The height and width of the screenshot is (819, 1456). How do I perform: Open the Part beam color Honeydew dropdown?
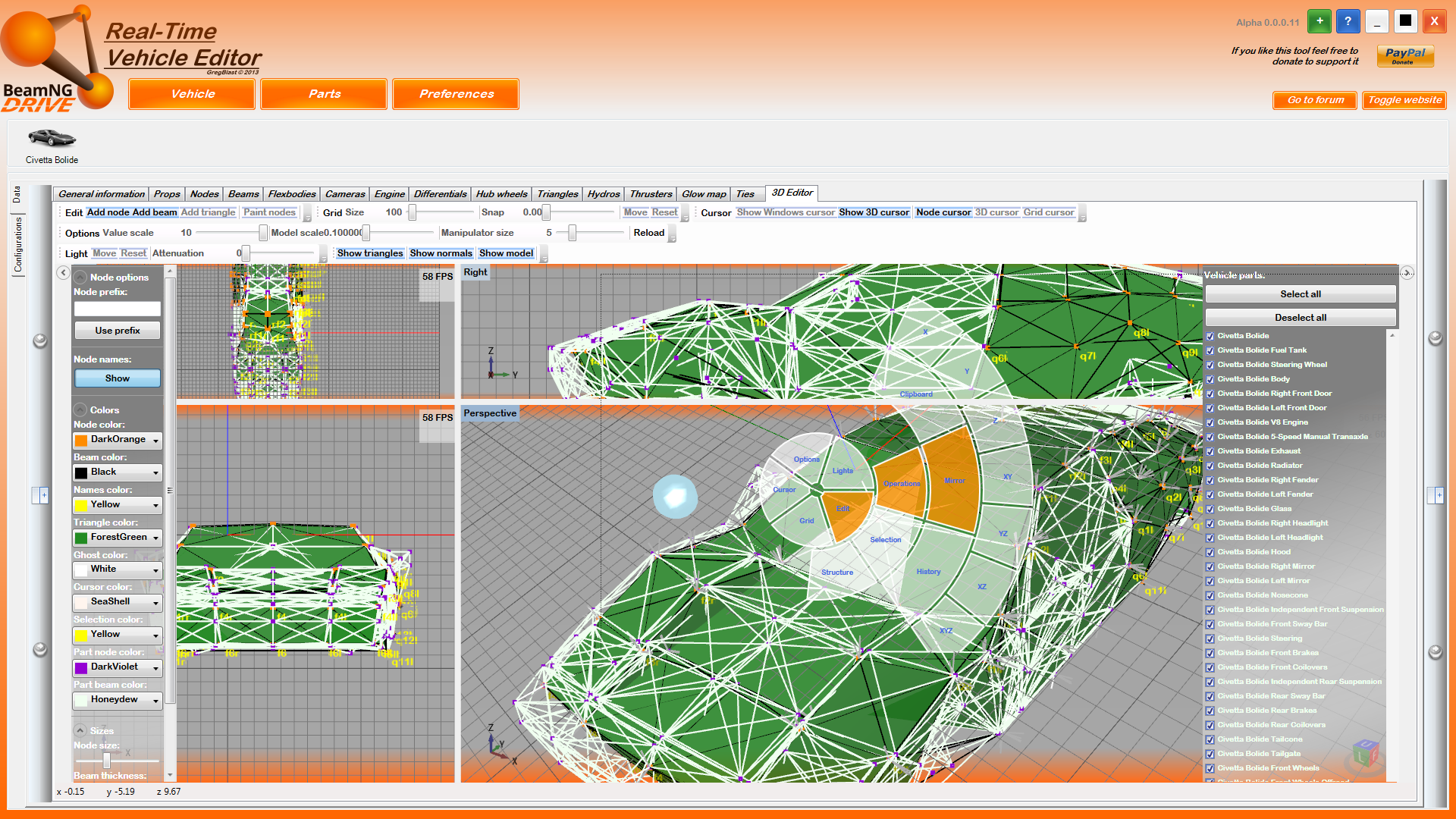click(x=118, y=700)
